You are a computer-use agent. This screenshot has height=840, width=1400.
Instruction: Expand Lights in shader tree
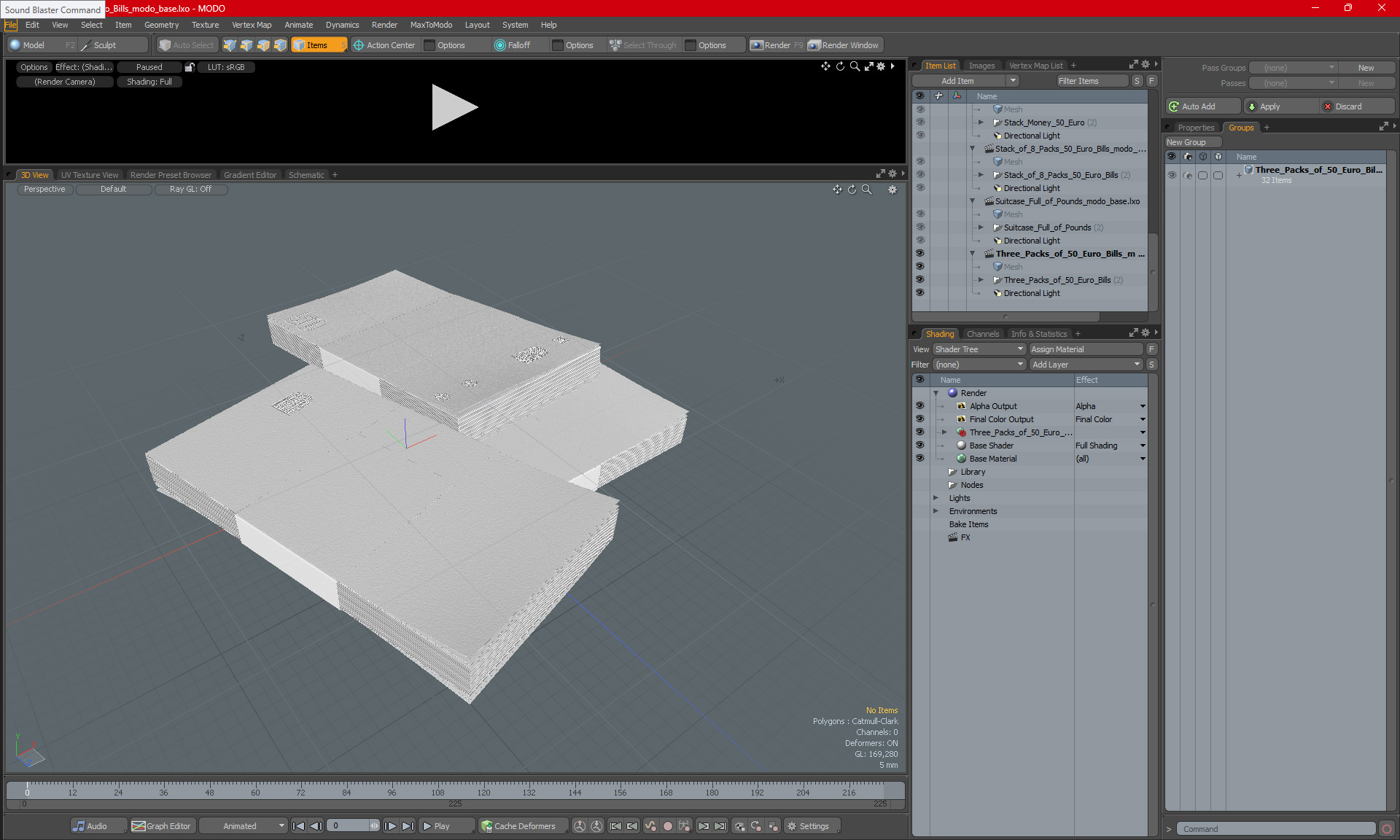click(936, 498)
